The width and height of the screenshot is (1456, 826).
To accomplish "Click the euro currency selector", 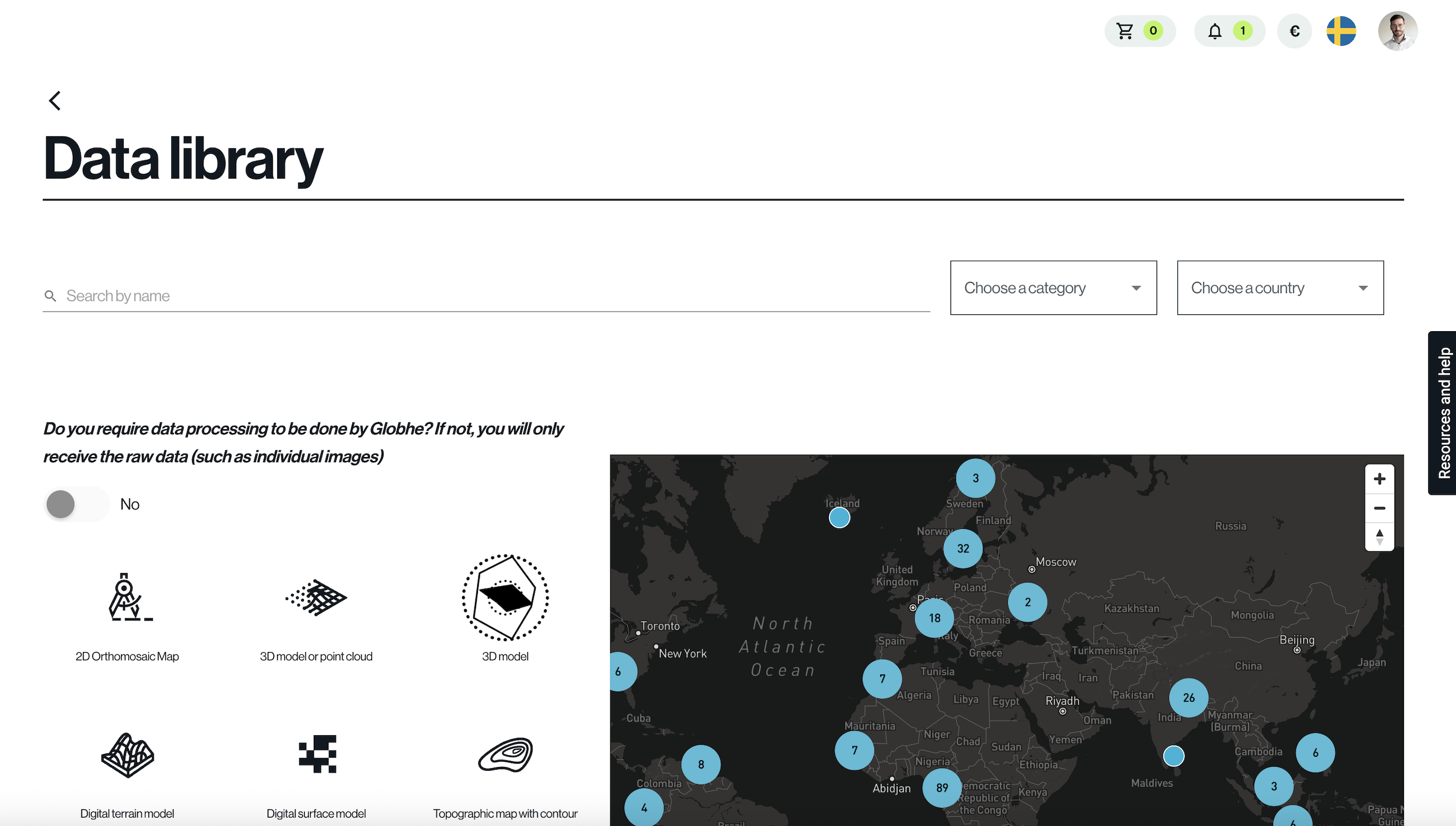I will tap(1294, 31).
